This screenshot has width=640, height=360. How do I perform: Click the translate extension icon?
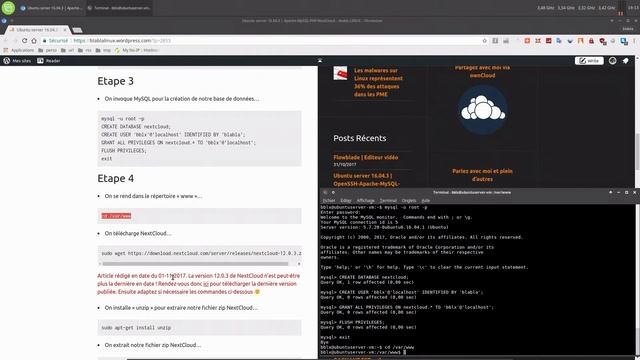(559, 41)
